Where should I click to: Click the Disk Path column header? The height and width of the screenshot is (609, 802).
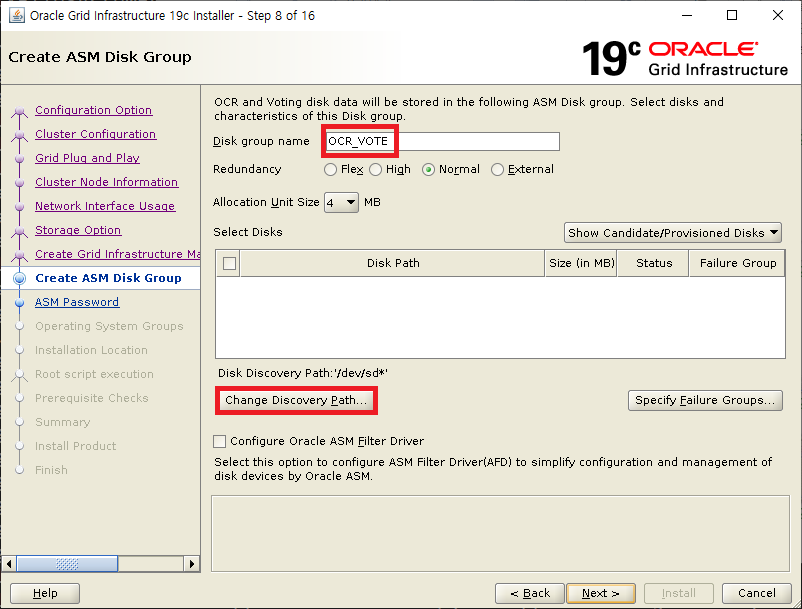(x=393, y=263)
